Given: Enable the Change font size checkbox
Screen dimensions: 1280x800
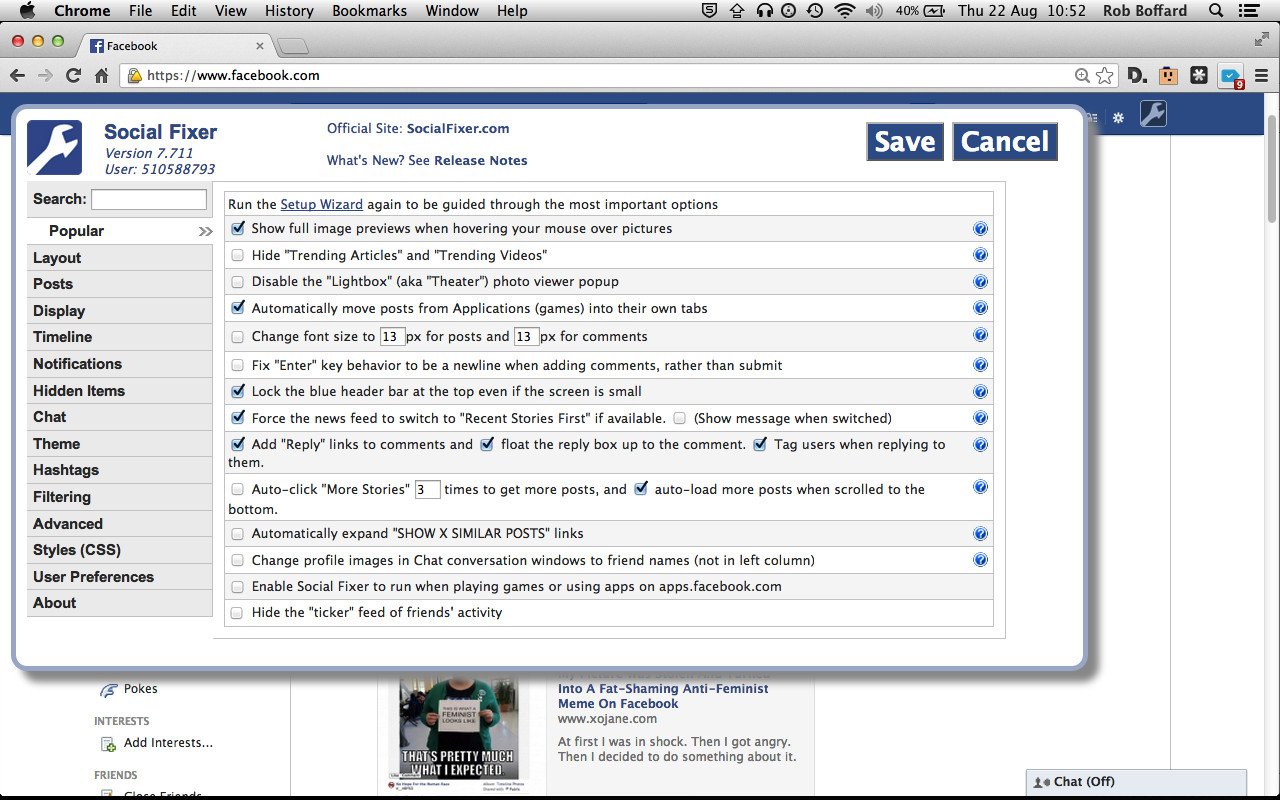Looking at the screenshot, I should 238,337.
